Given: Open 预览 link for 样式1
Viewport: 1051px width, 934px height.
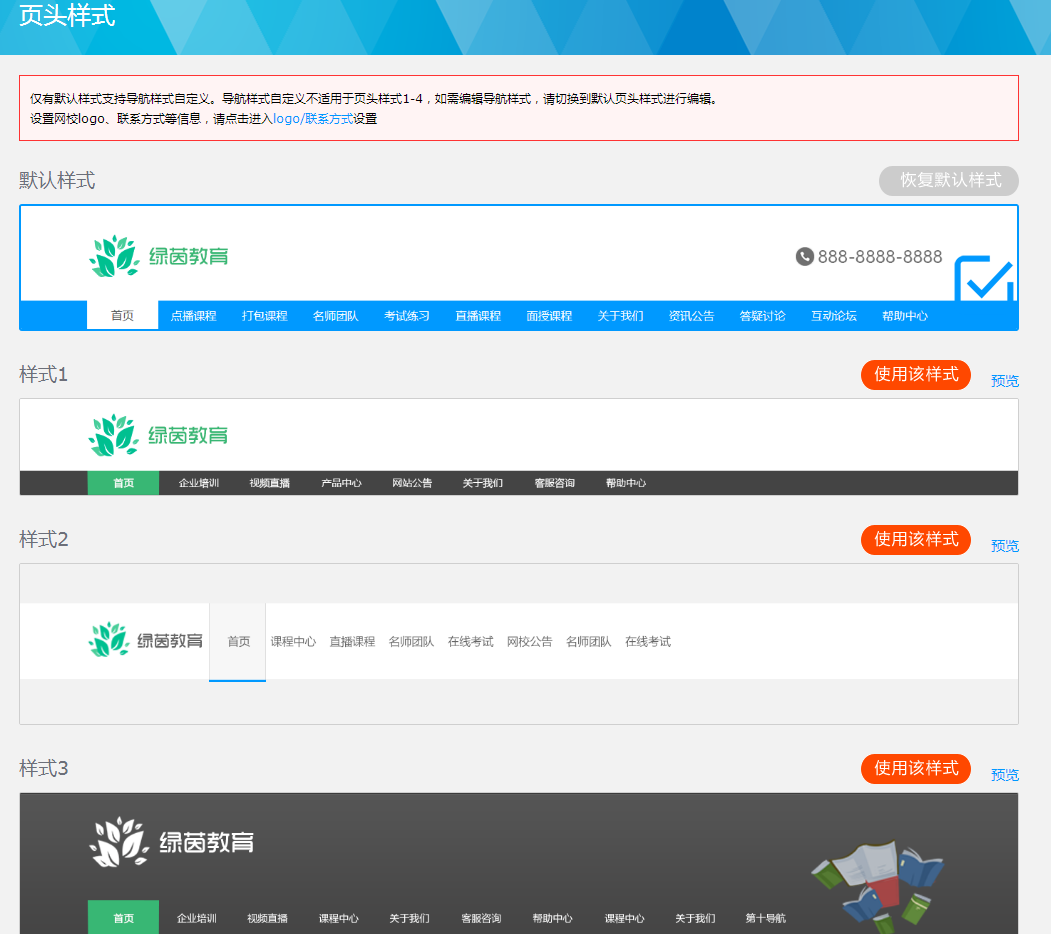Looking at the screenshot, I should tap(1004, 381).
